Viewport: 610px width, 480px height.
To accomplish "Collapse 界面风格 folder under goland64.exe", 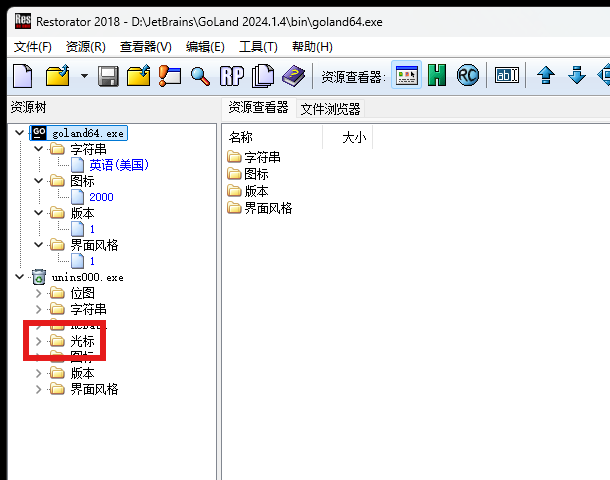I will tap(39, 245).
